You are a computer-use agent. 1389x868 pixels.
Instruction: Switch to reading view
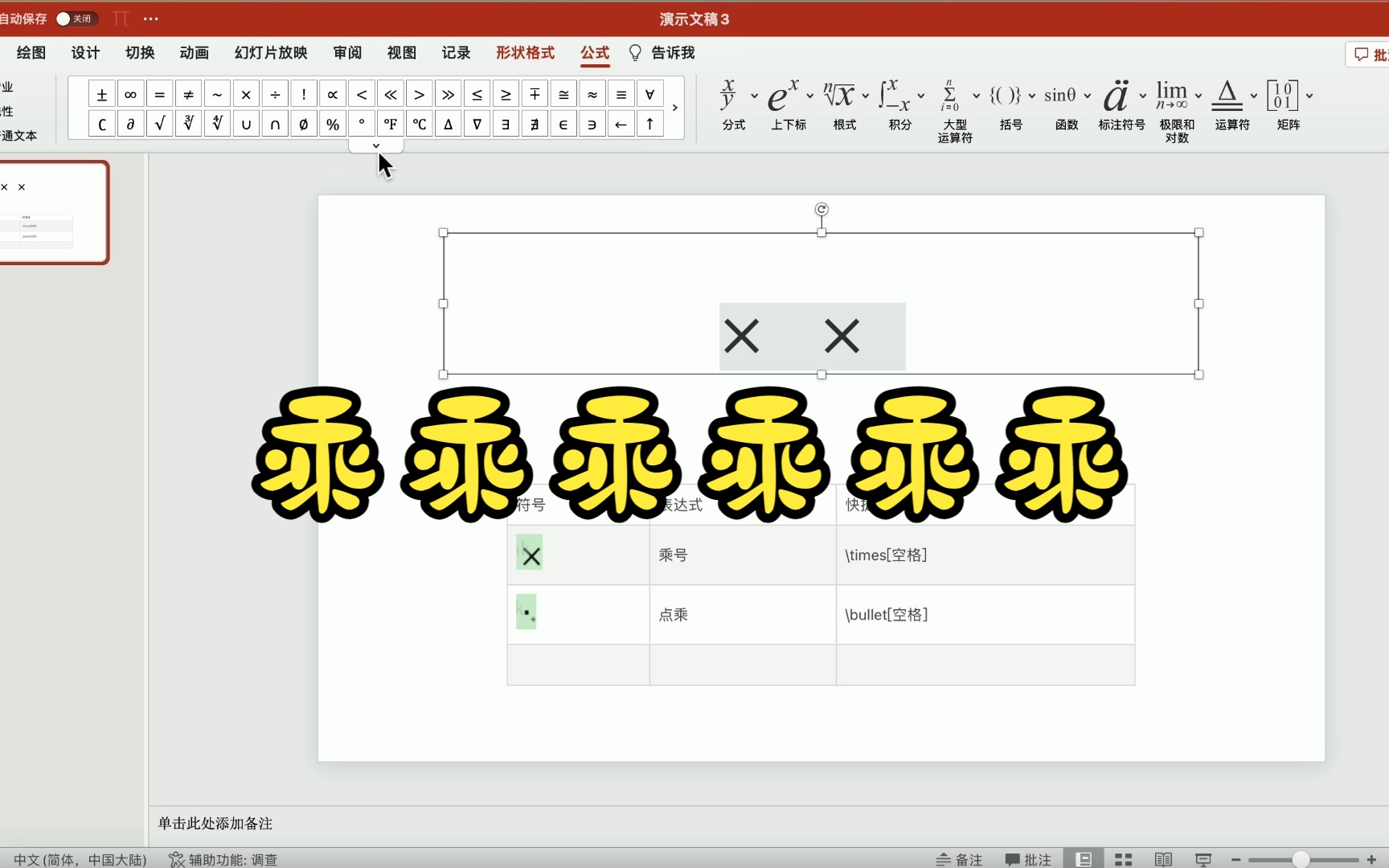tap(1163, 859)
